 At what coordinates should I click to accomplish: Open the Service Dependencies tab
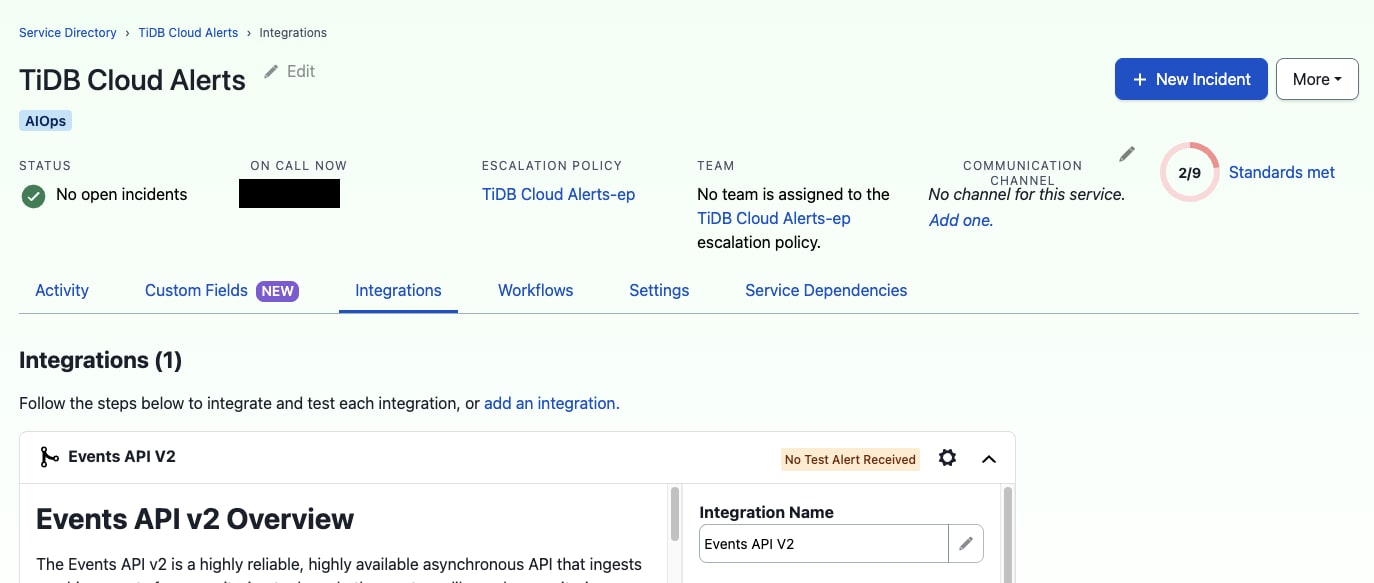click(x=826, y=291)
